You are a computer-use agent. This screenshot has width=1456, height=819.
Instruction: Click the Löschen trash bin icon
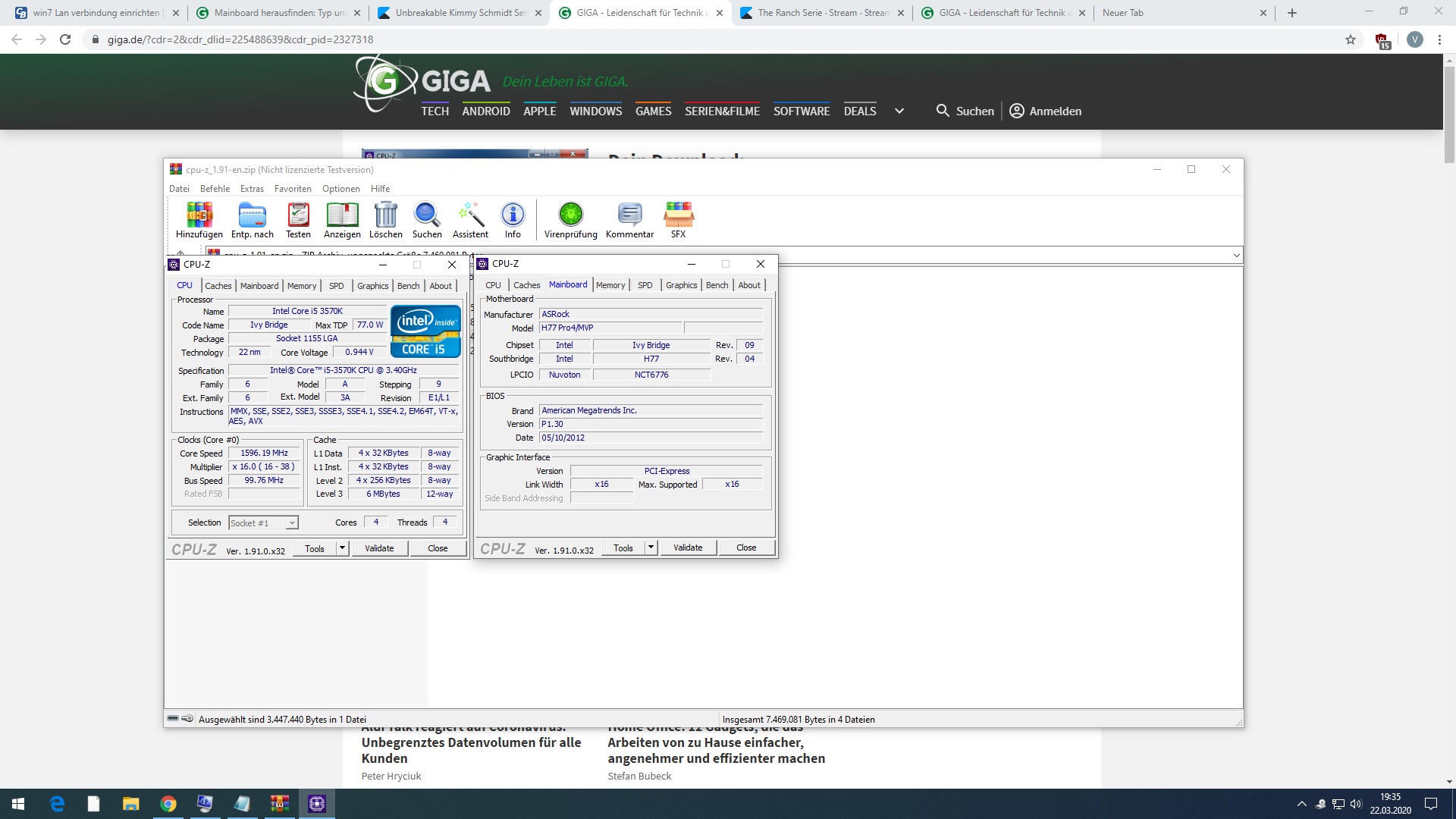pos(386,216)
